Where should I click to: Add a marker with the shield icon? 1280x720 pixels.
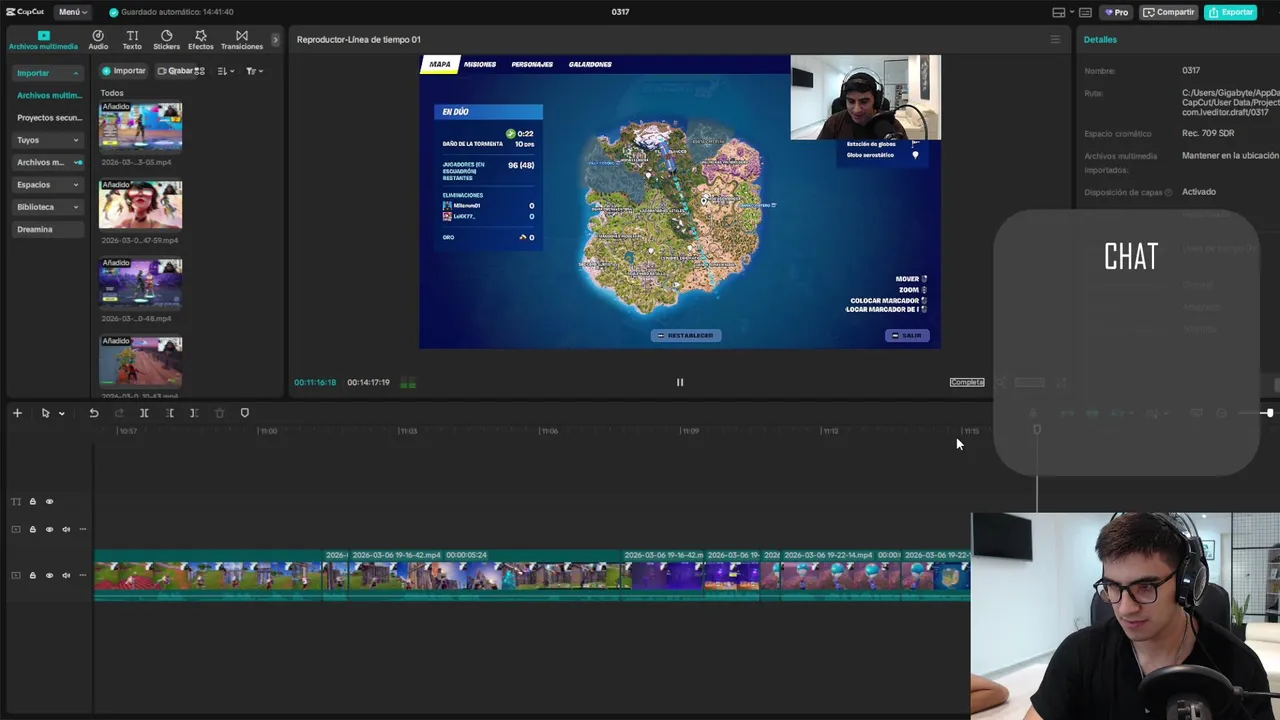click(245, 413)
